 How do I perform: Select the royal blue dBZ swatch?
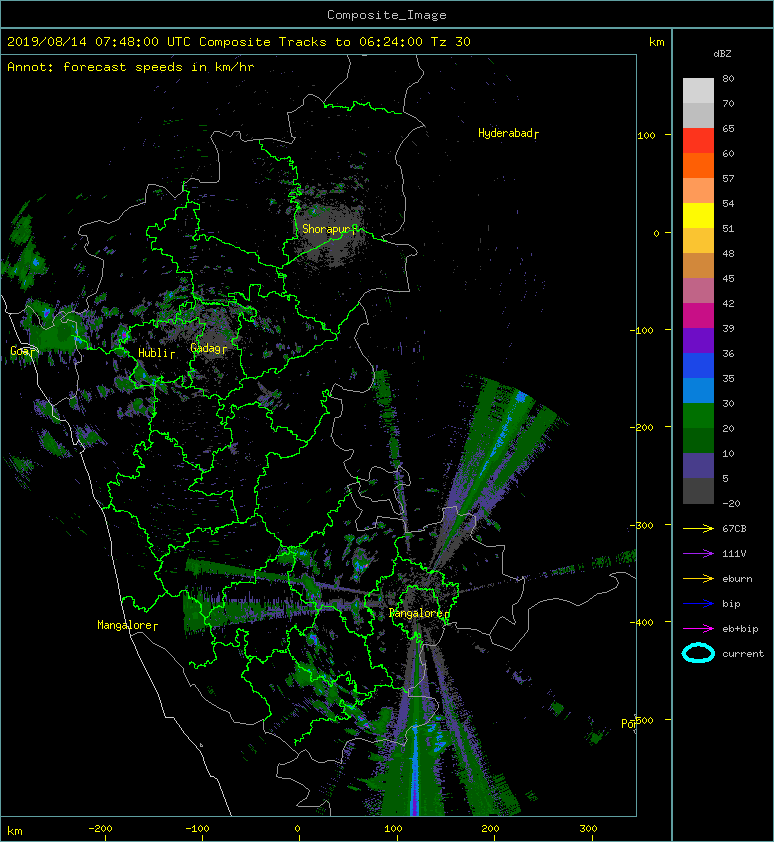tap(698, 365)
